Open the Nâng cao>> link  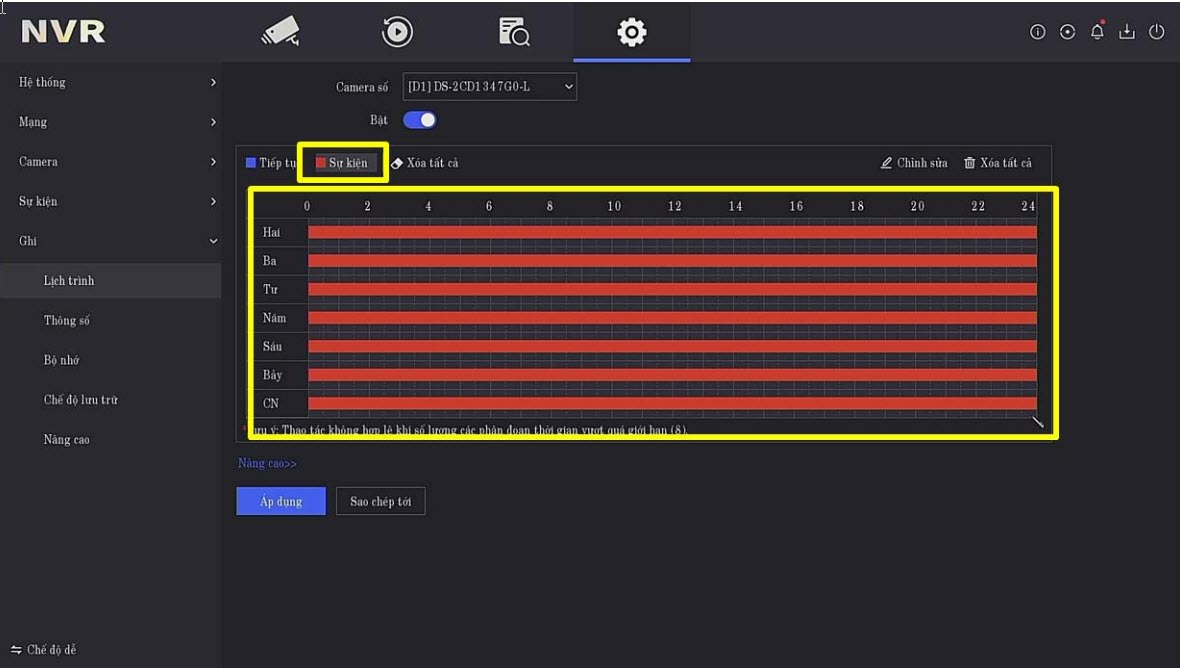pyautogui.click(x=267, y=464)
